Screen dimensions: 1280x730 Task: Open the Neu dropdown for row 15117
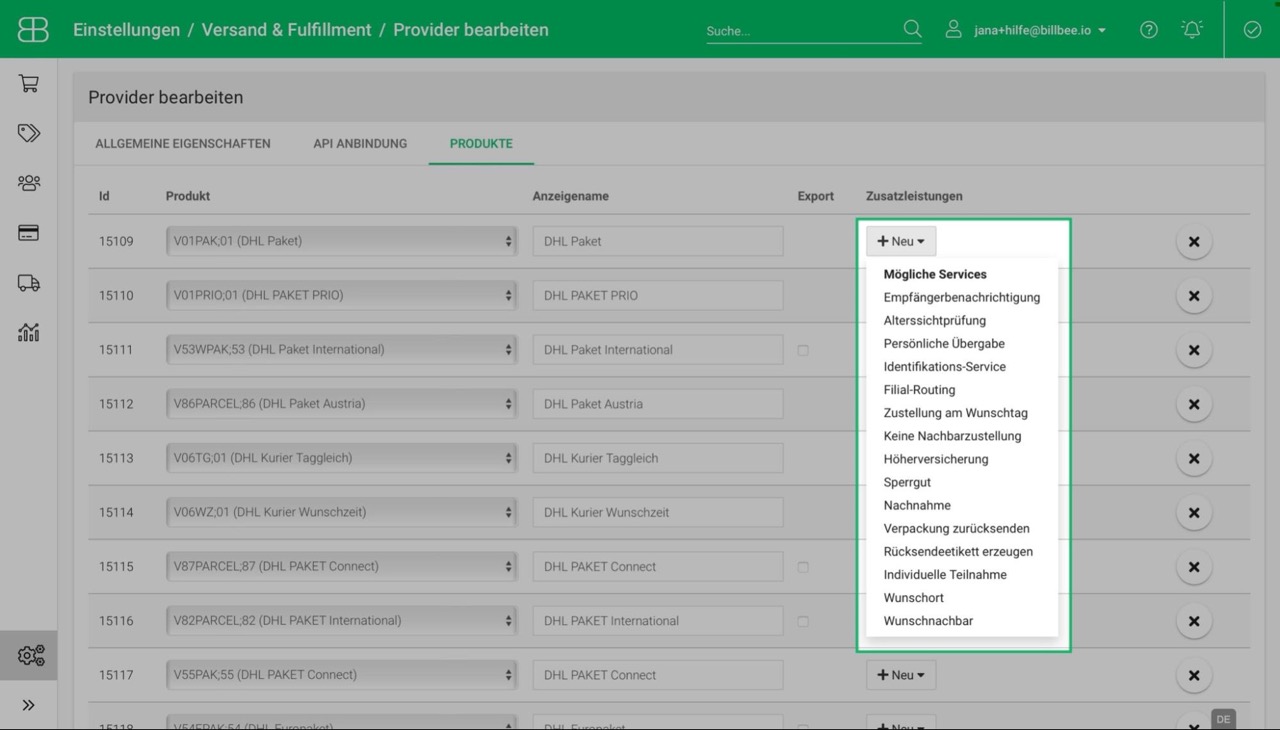pyautogui.click(x=900, y=674)
